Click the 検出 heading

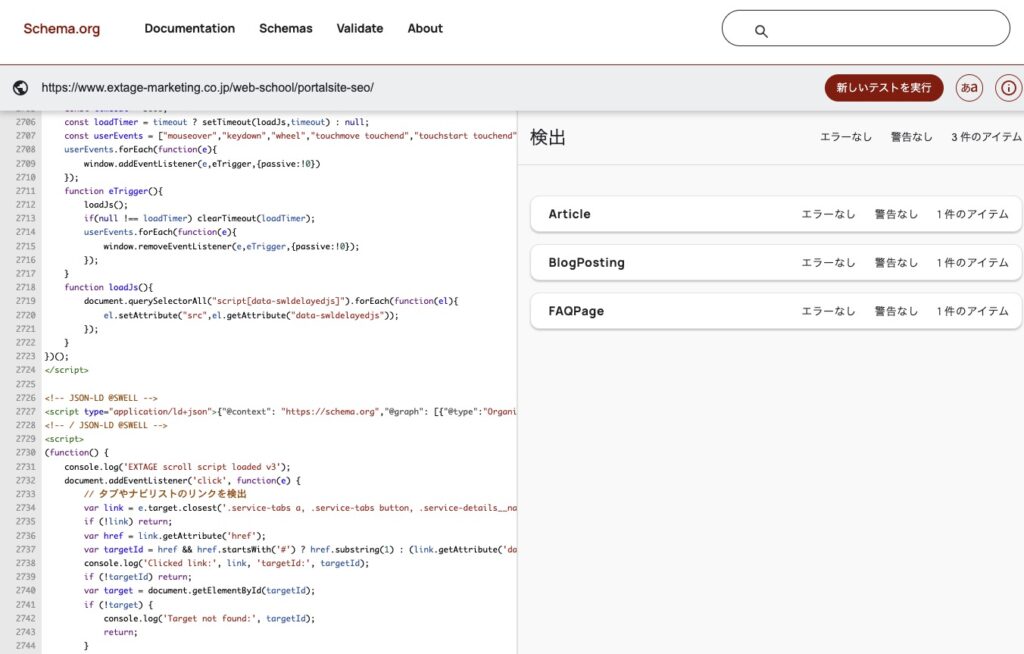click(548, 138)
